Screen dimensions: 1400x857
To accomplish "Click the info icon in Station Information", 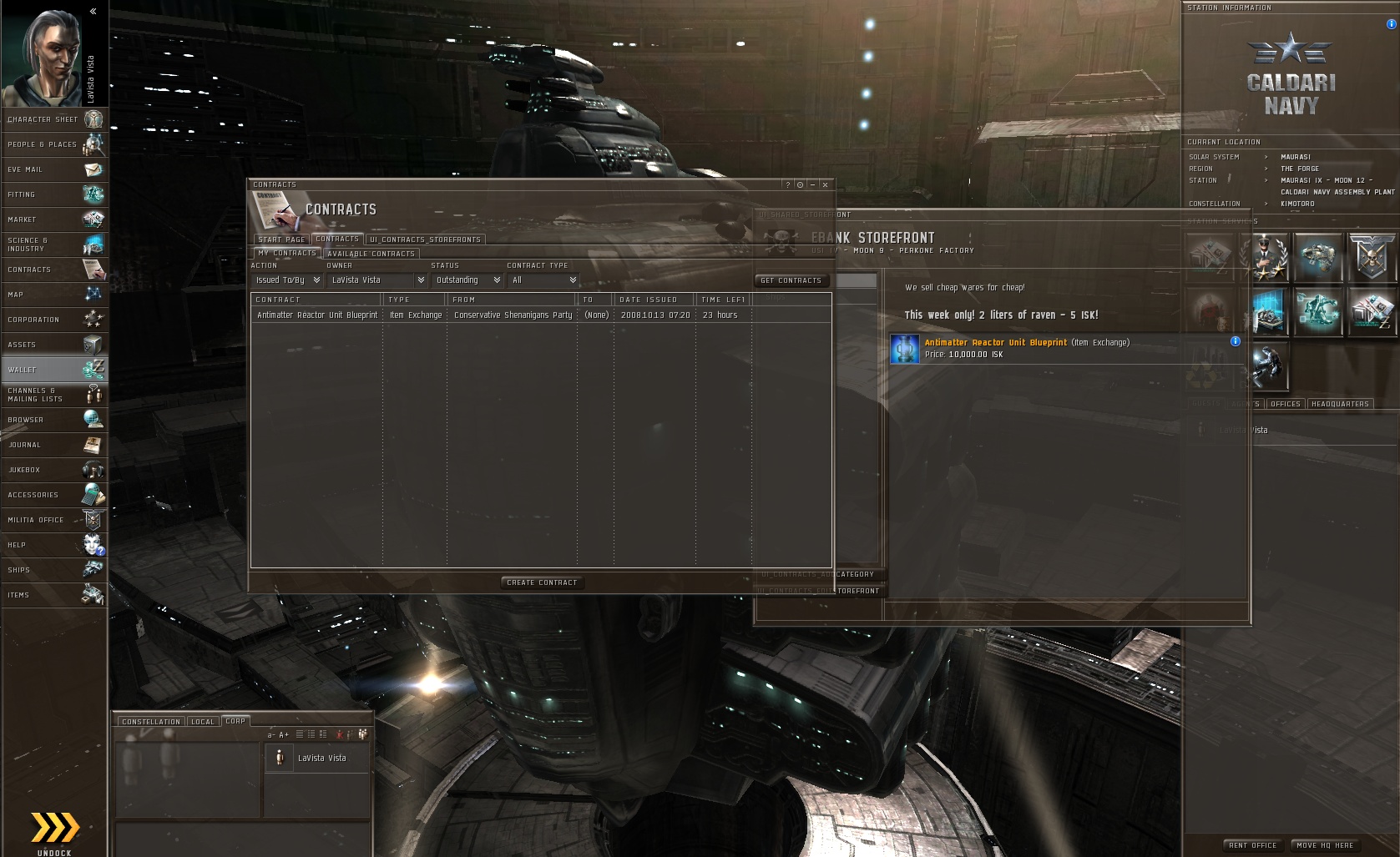I will click(x=1391, y=24).
